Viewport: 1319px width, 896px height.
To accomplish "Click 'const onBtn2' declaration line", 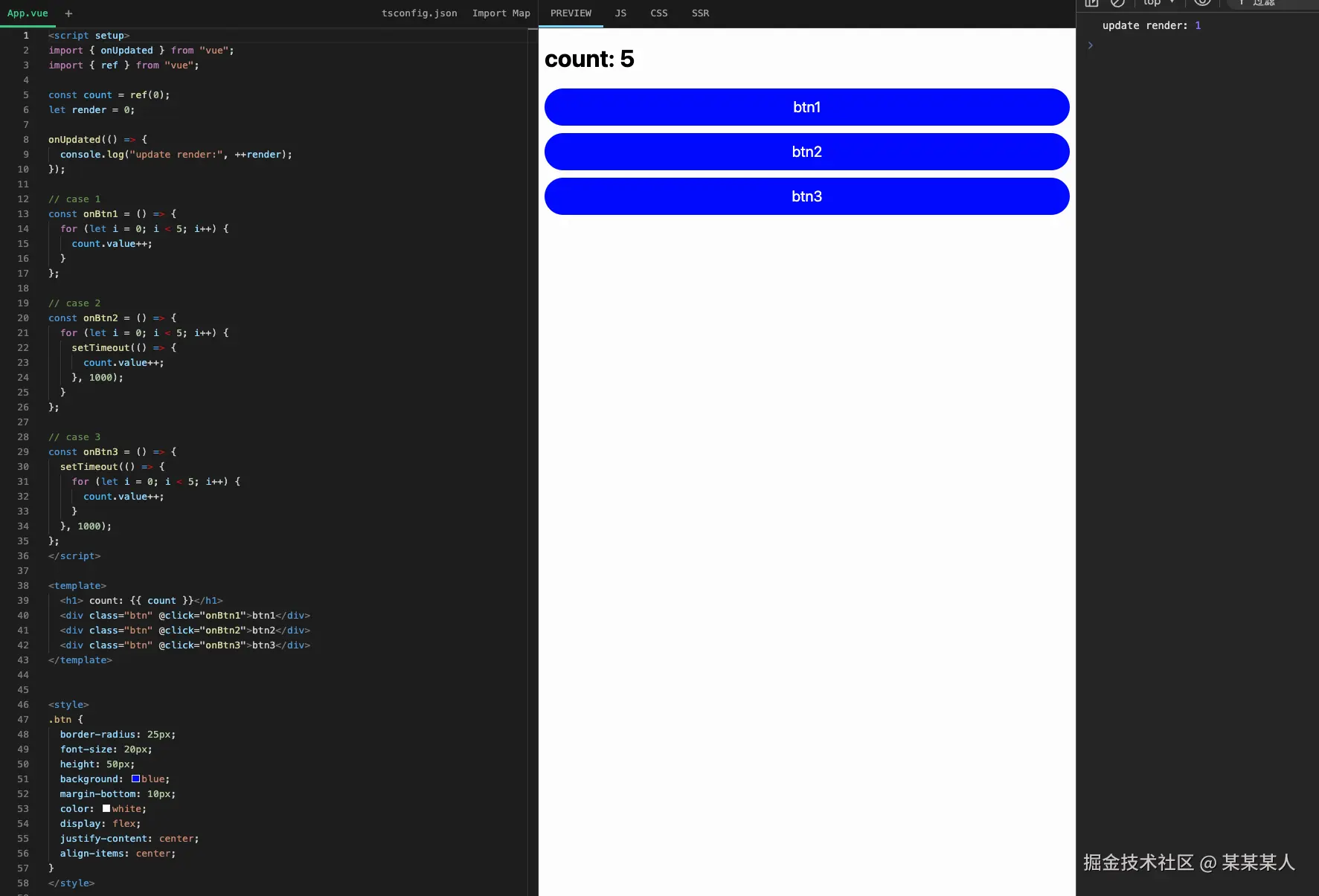I will click(112, 318).
